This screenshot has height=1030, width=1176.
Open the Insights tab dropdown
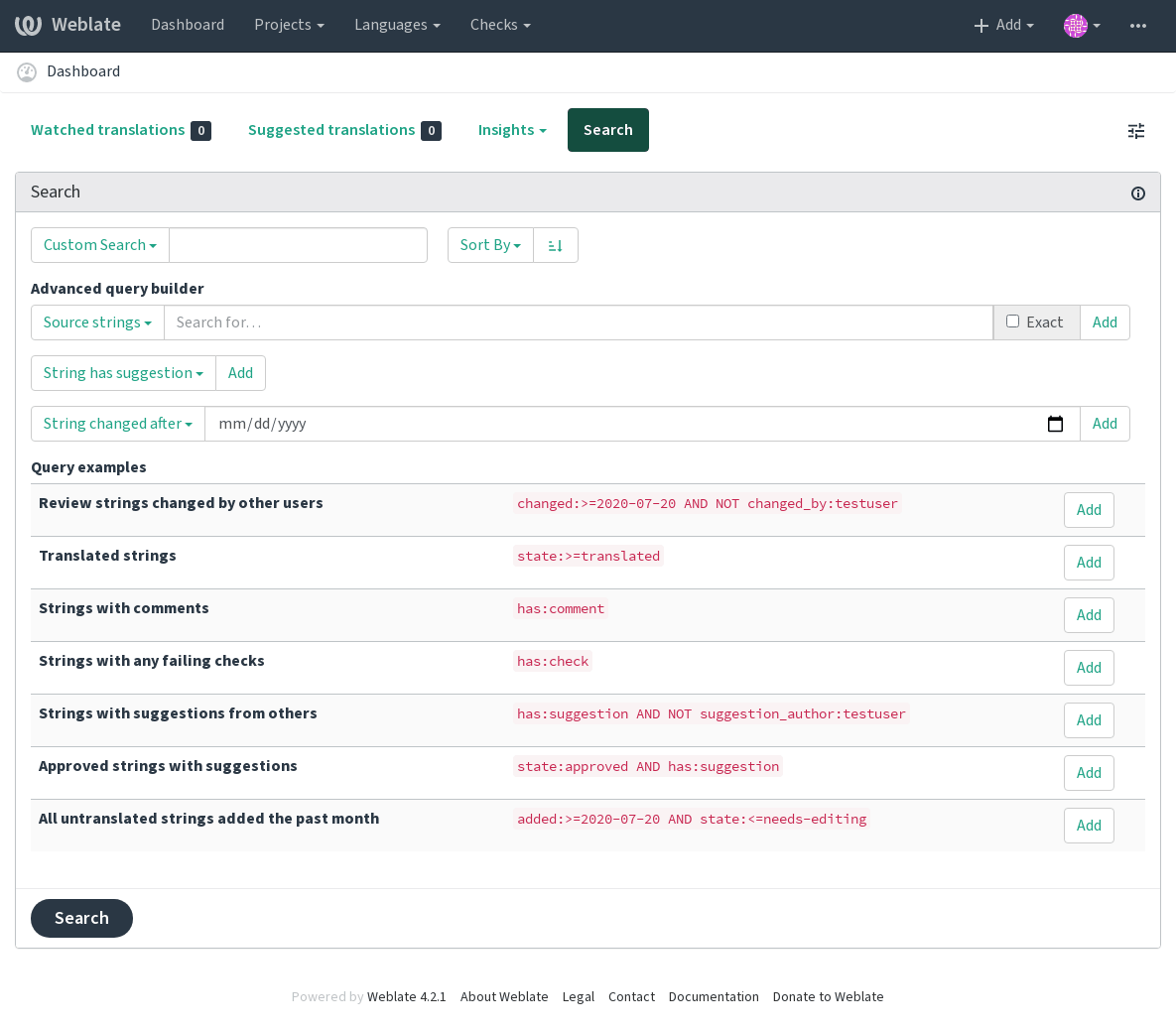point(511,130)
